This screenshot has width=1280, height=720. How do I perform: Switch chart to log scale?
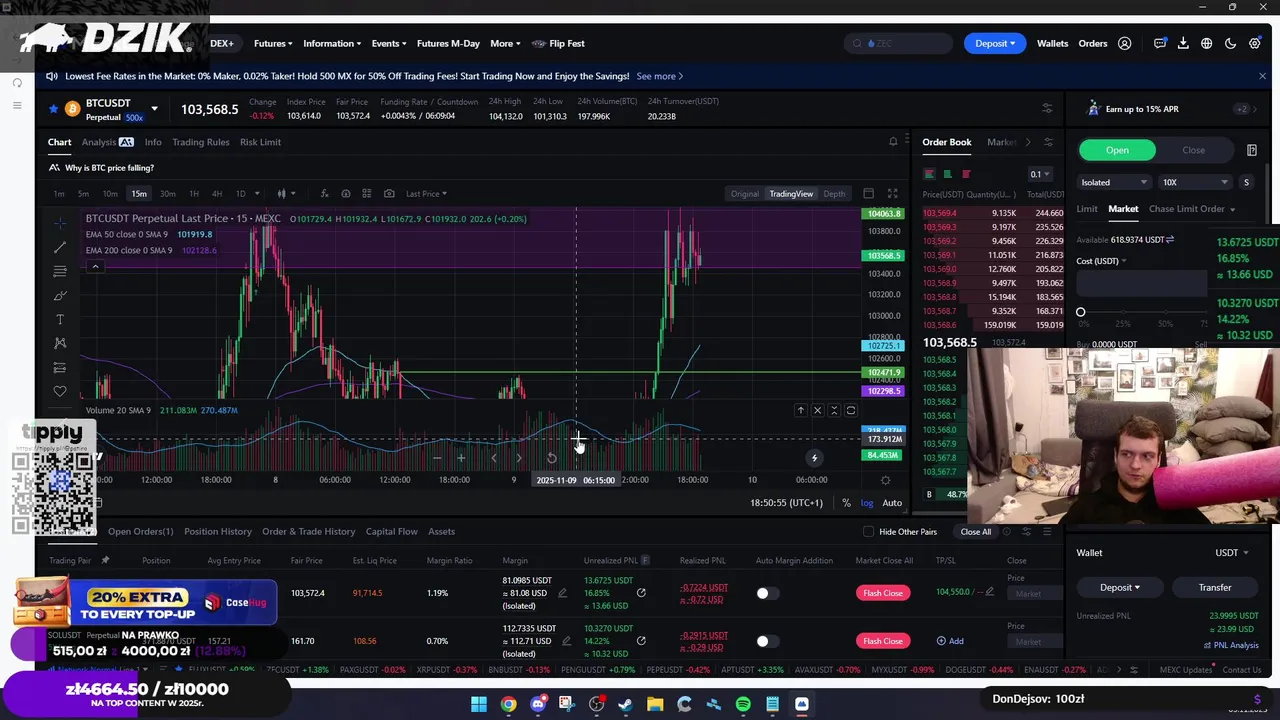click(x=867, y=503)
